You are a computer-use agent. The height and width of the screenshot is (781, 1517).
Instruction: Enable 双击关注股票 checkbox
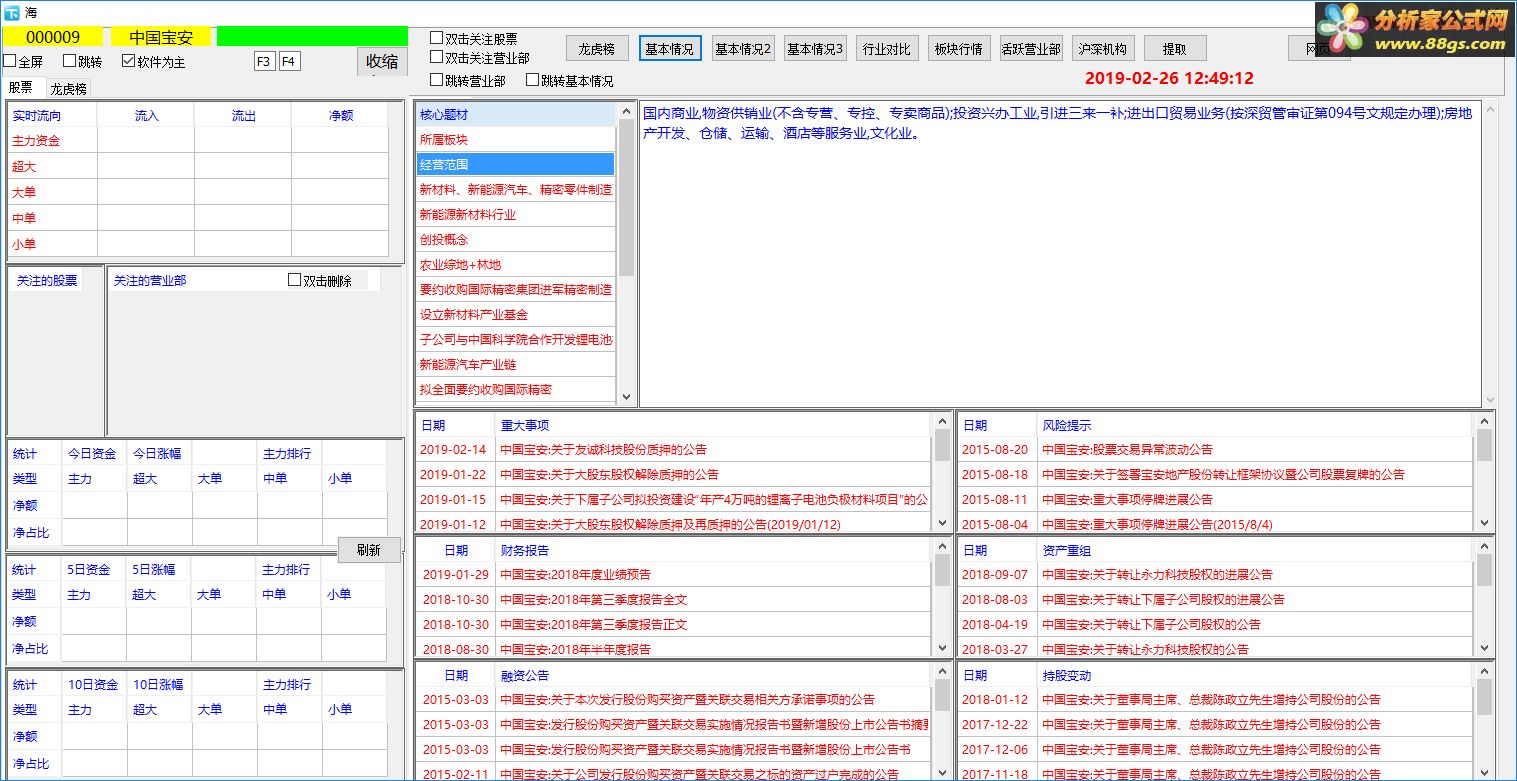[436, 38]
